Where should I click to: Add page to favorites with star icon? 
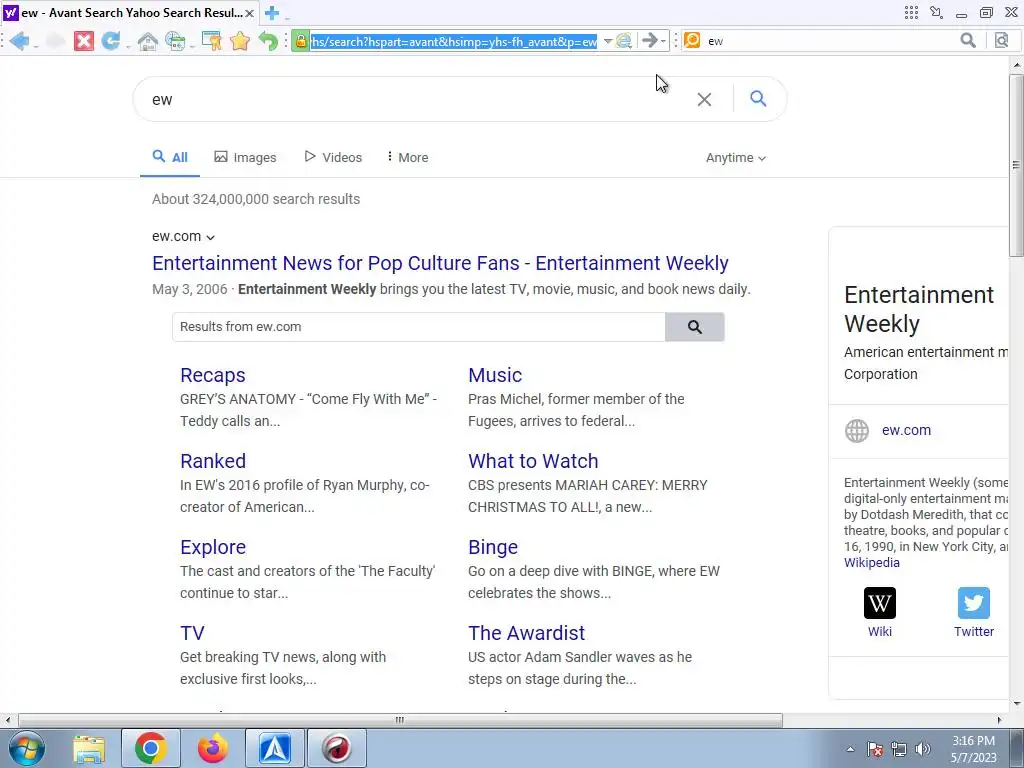(x=240, y=41)
